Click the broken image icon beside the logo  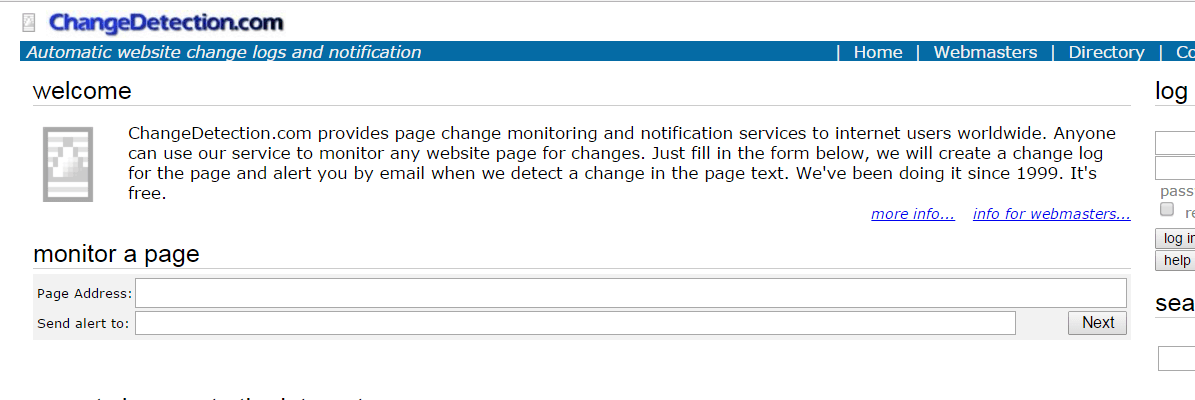(x=29, y=24)
